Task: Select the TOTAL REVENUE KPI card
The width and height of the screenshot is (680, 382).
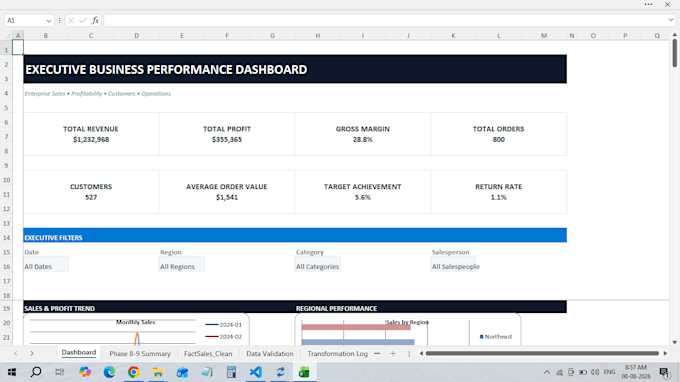Action: pos(91,134)
